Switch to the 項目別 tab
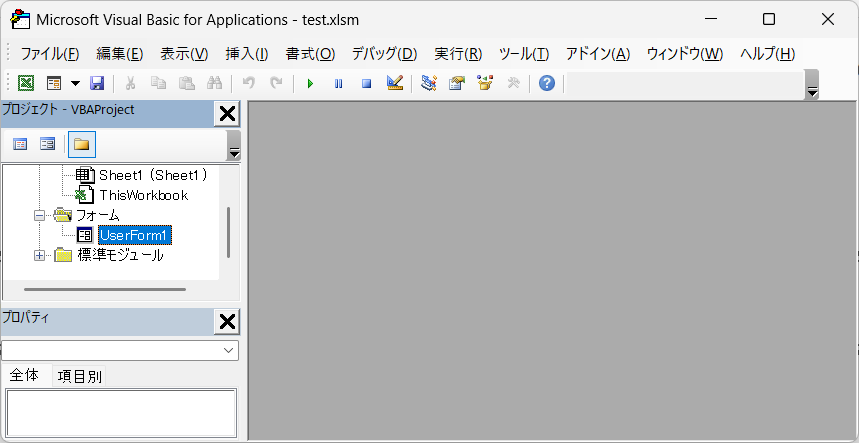859x443 pixels. 79,377
